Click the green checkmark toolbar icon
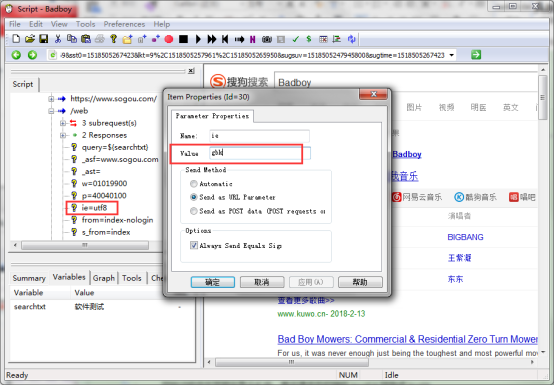Image resolution: width=554 pixels, height=386 pixels. tap(295, 39)
